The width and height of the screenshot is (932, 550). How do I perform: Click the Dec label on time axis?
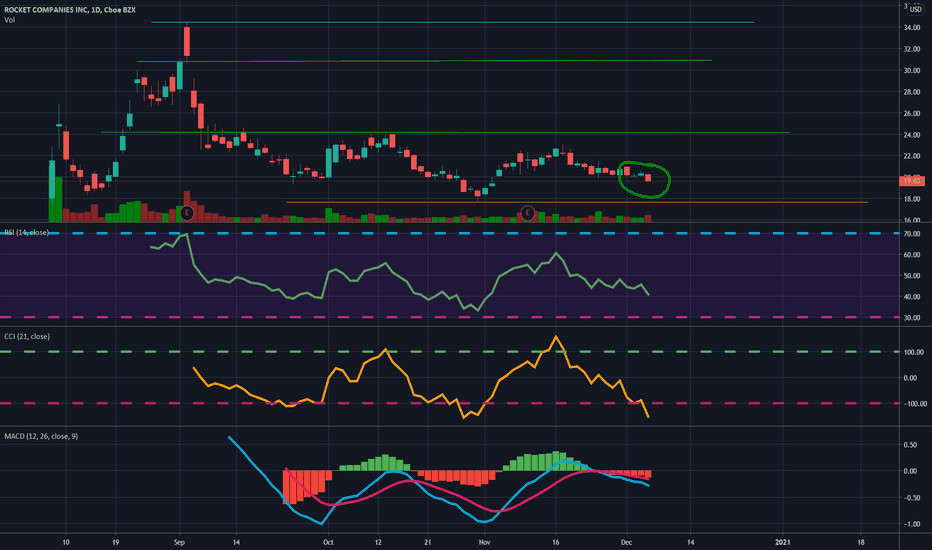pos(626,542)
